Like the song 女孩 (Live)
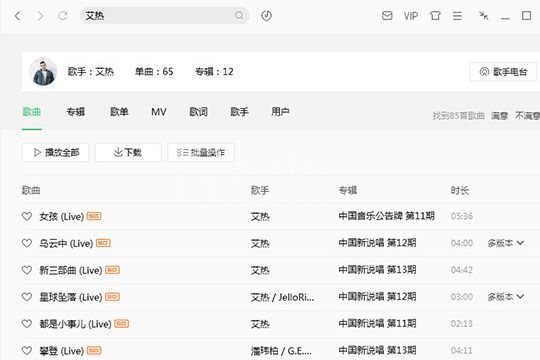Screen dimensions: 540x360 click(x=27, y=216)
